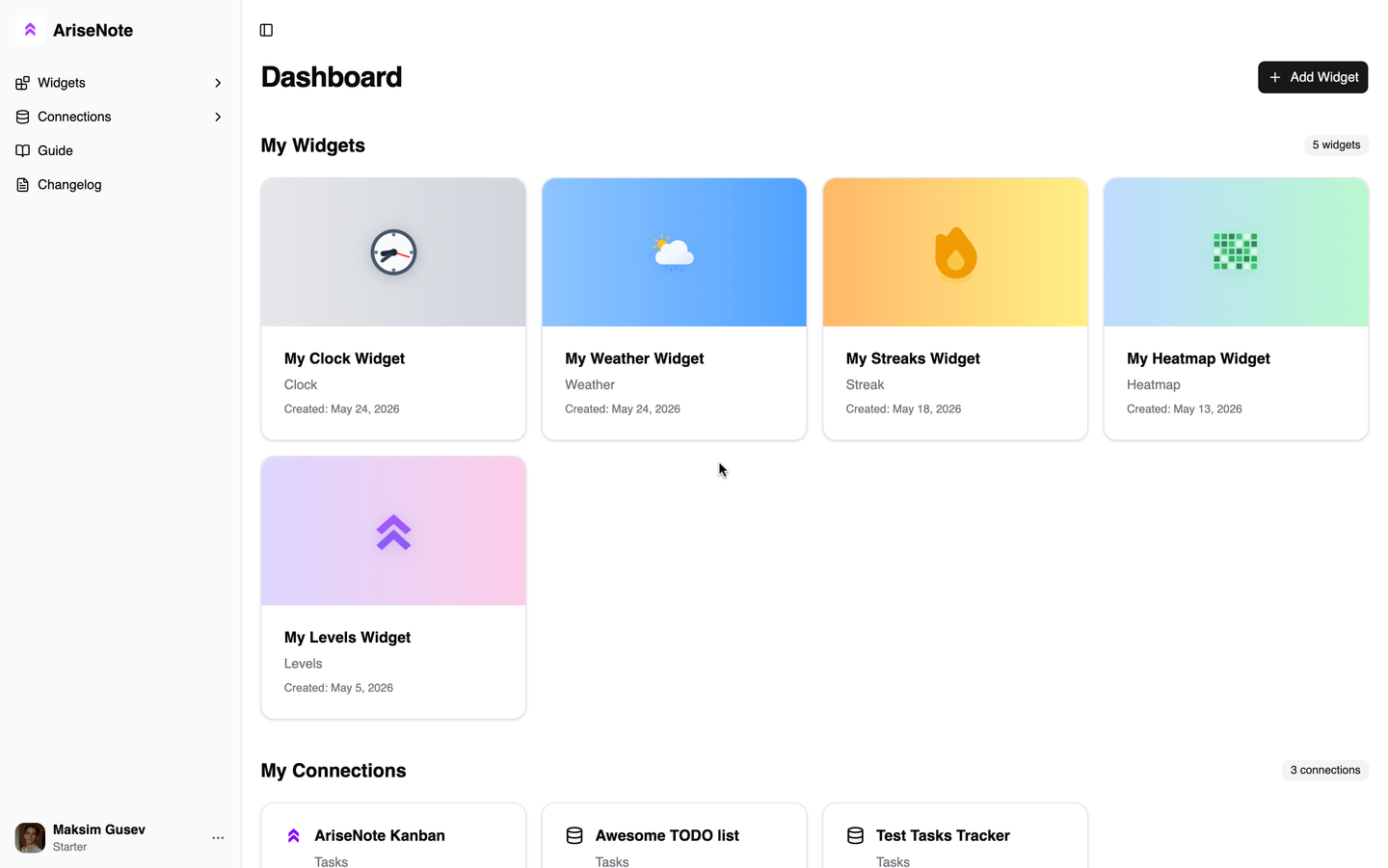
Task: Click the 'Starter' plan label
Action: pos(69,847)
